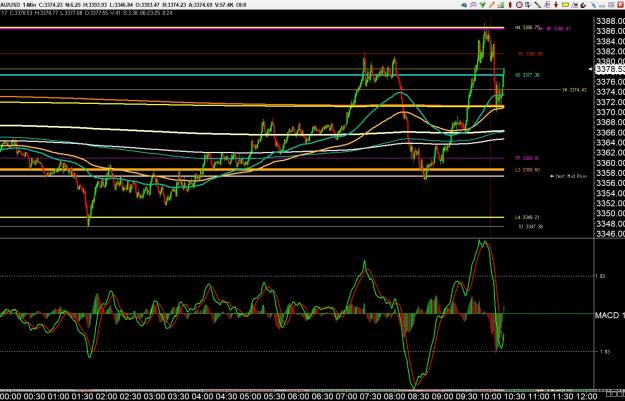Viewport: 625px width, 401px height.
Task: Click the 3376.00 price axis label
Action: (x=610, y=82)
